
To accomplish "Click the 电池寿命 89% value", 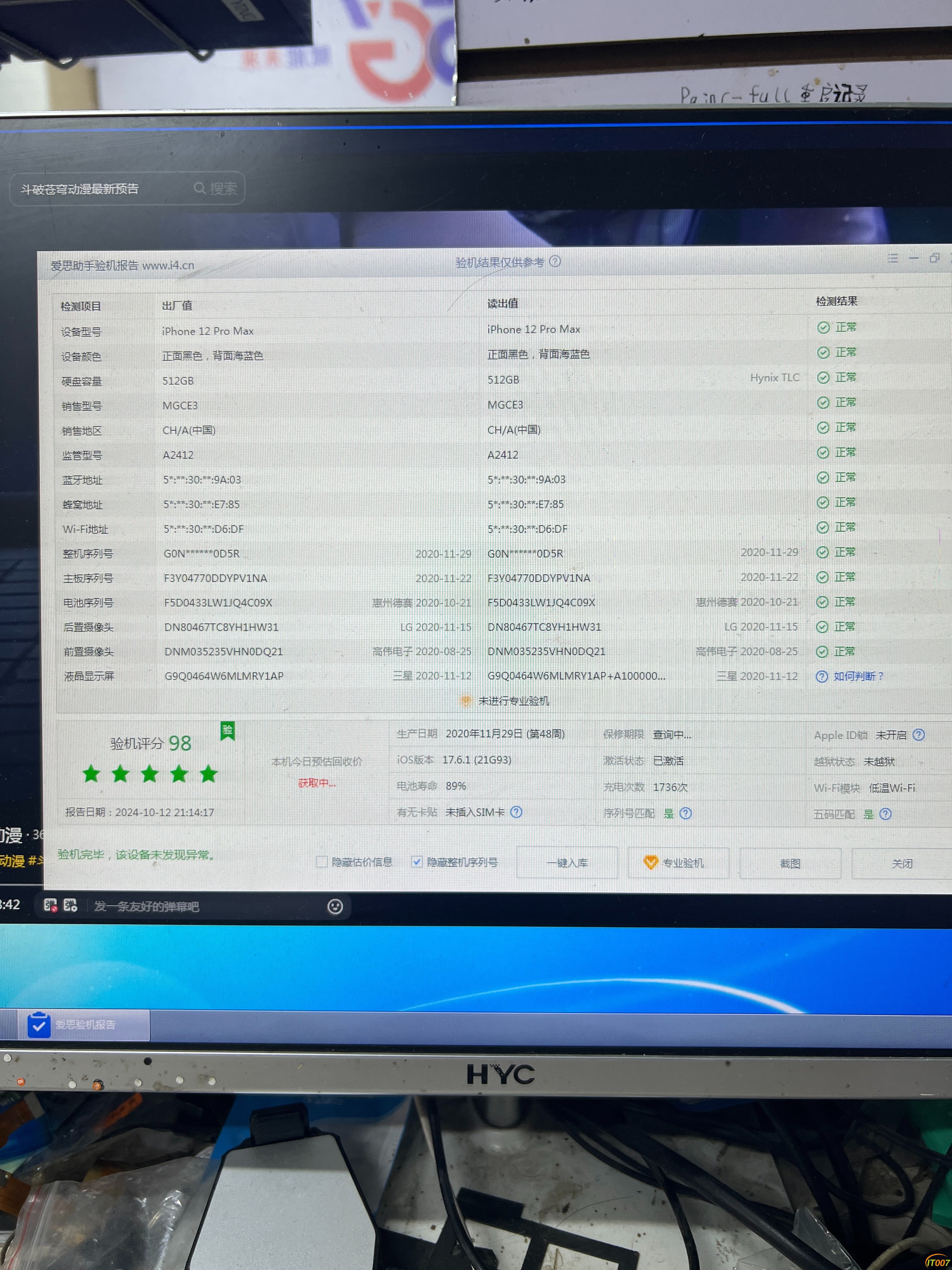I will (456, 786).
